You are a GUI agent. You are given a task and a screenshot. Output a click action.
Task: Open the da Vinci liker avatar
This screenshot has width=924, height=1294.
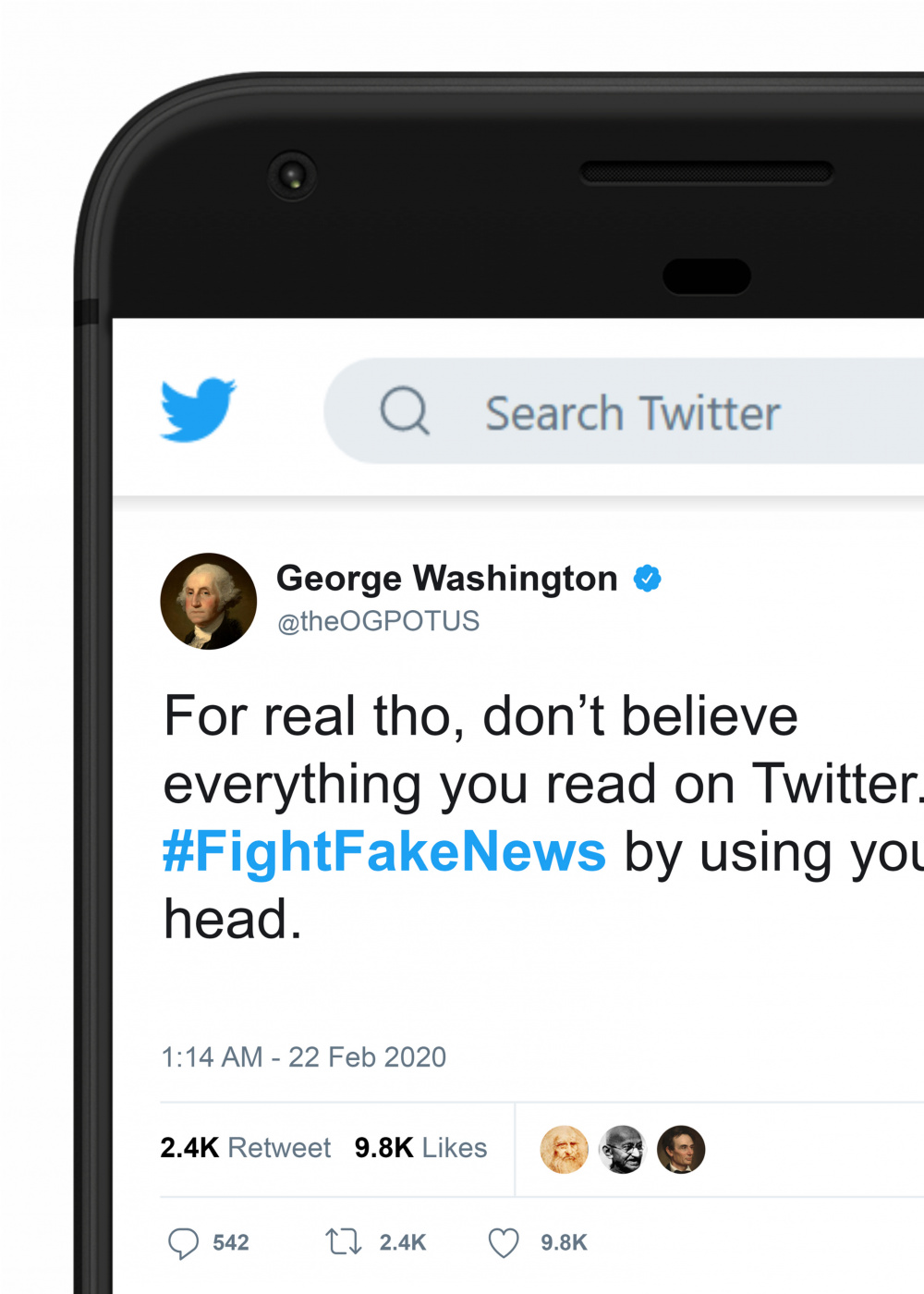pos(564,1150)
